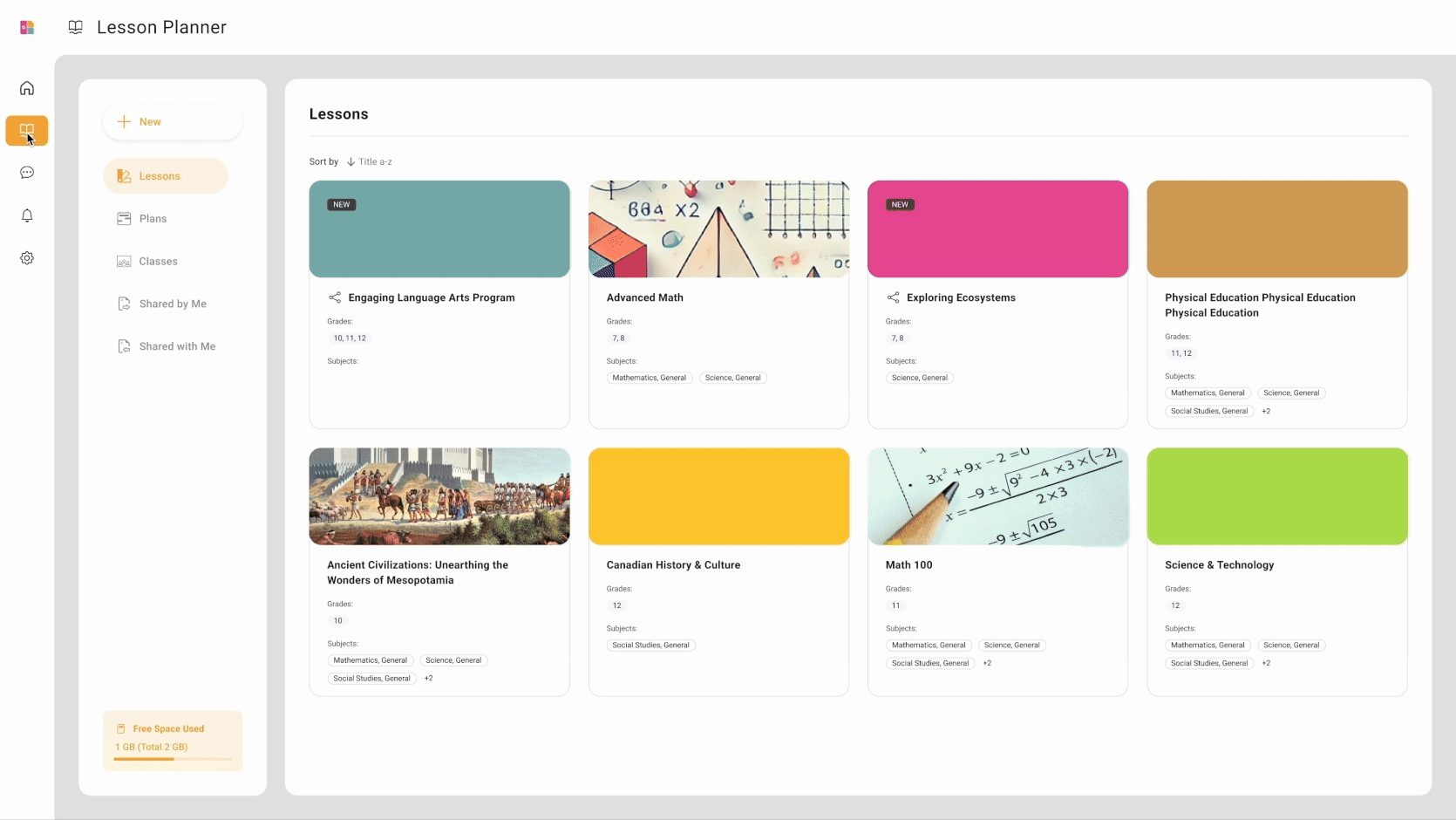Click Social Studies, General tag on Math 100
The image size is (1456, 820).
tap(930, 664)
